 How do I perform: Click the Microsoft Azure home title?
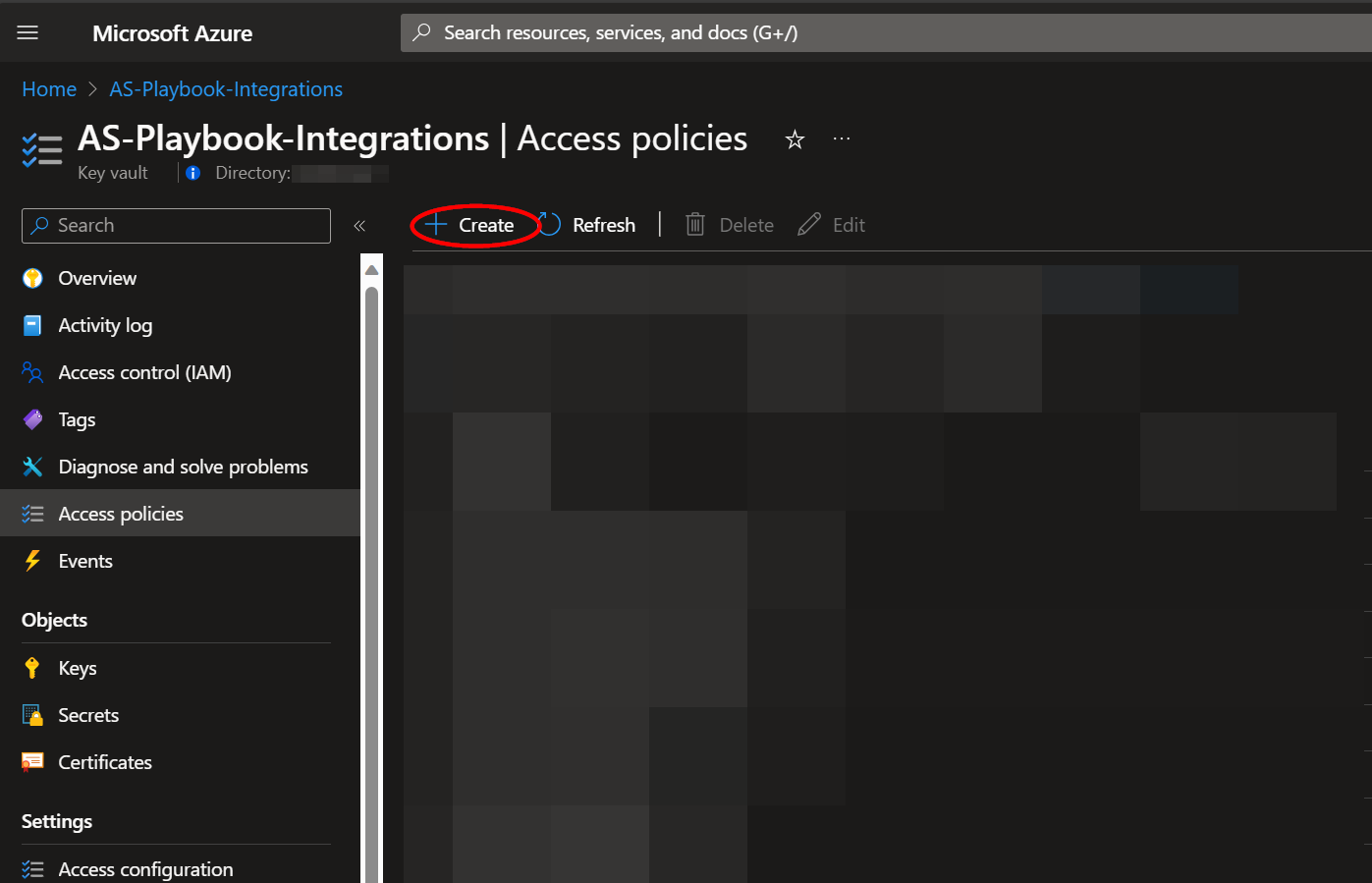172,33
